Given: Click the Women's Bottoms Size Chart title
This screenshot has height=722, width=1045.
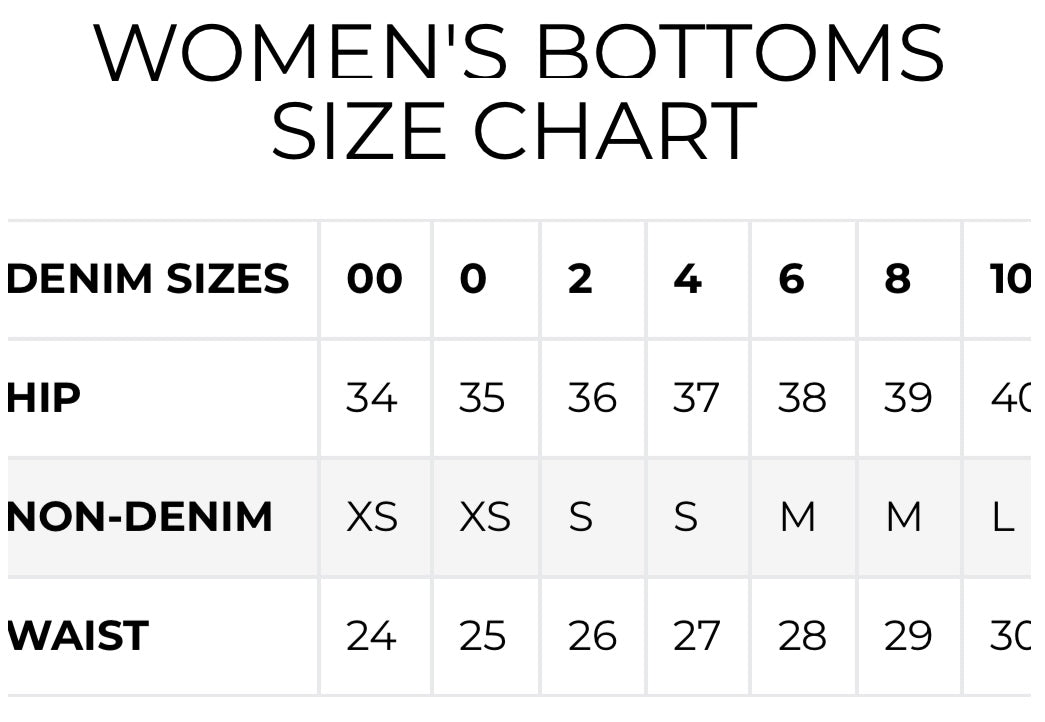Looking at the screenshot, I should (520, 92).
